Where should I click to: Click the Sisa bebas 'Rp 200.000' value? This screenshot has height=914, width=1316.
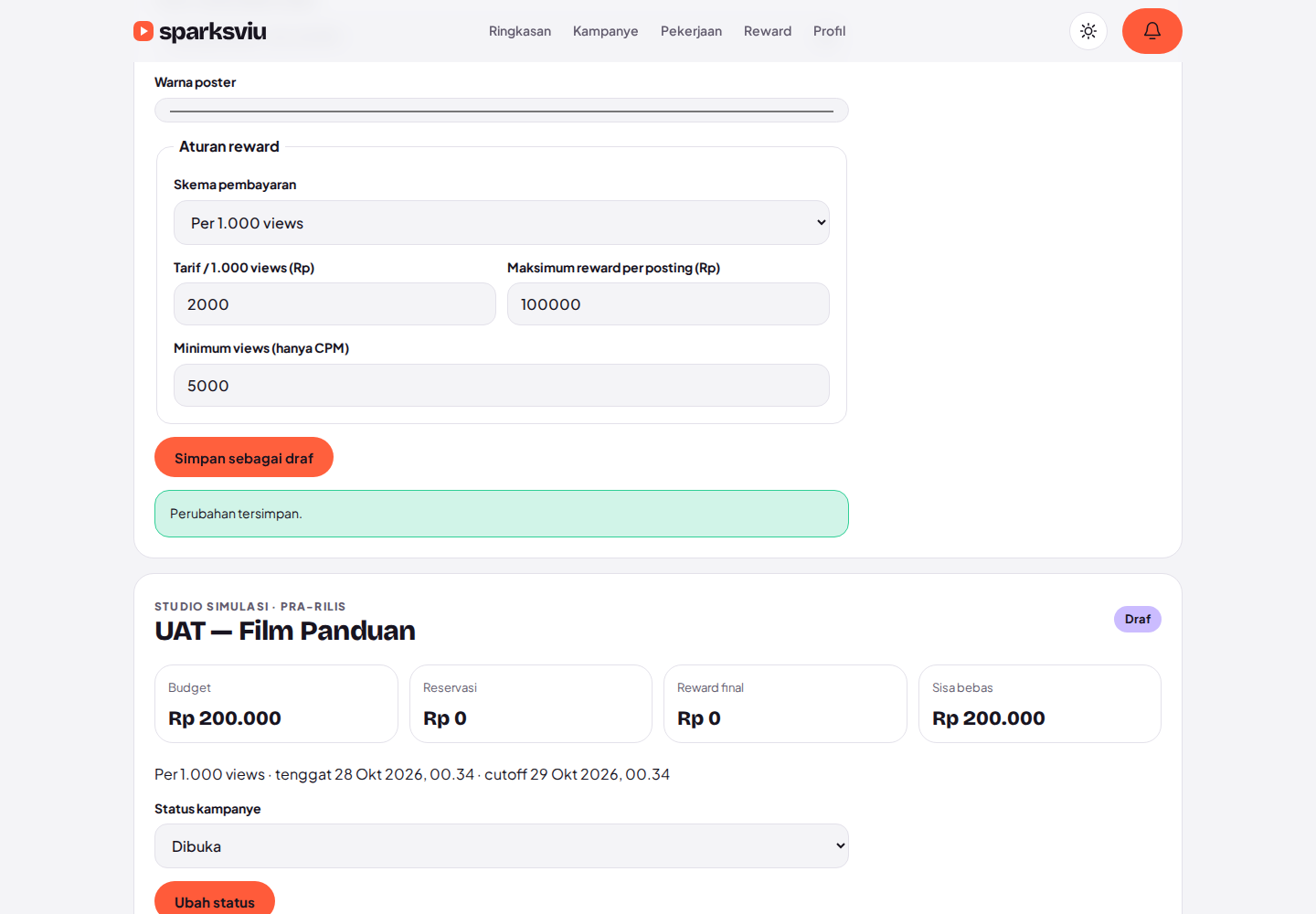coord(989,718)
